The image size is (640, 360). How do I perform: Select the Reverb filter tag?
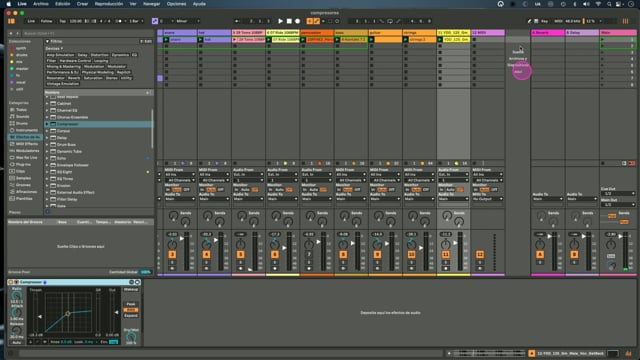click(x=74, y=78)
